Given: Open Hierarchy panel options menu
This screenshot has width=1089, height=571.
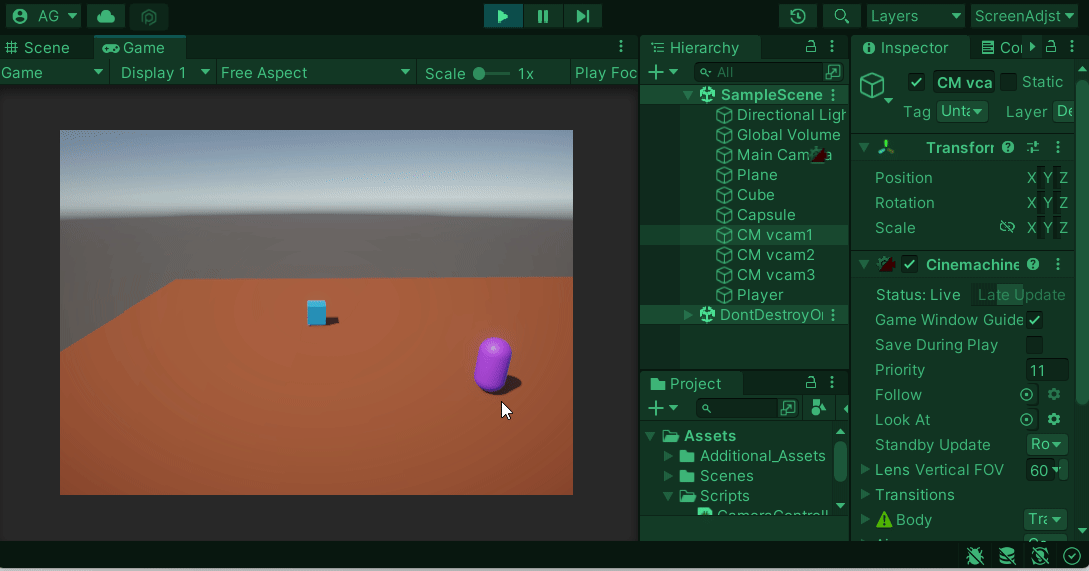Looking at the screenshot, I should coord(832,47).
